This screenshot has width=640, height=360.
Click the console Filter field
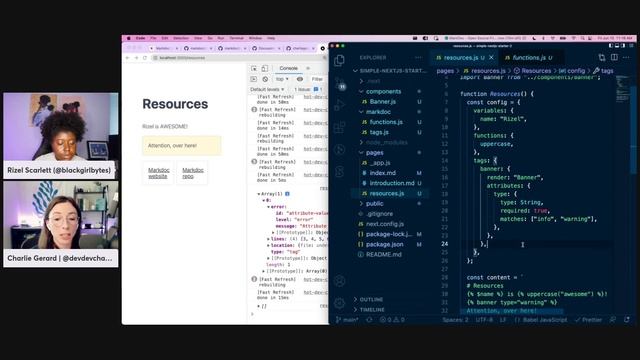[317, 79]
